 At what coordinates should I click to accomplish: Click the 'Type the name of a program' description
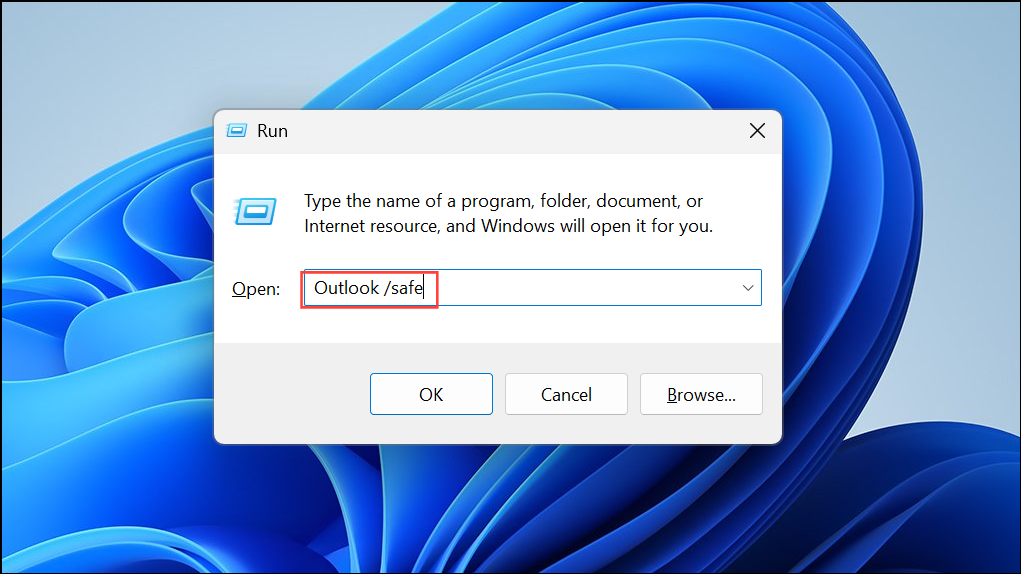[508, 213]
